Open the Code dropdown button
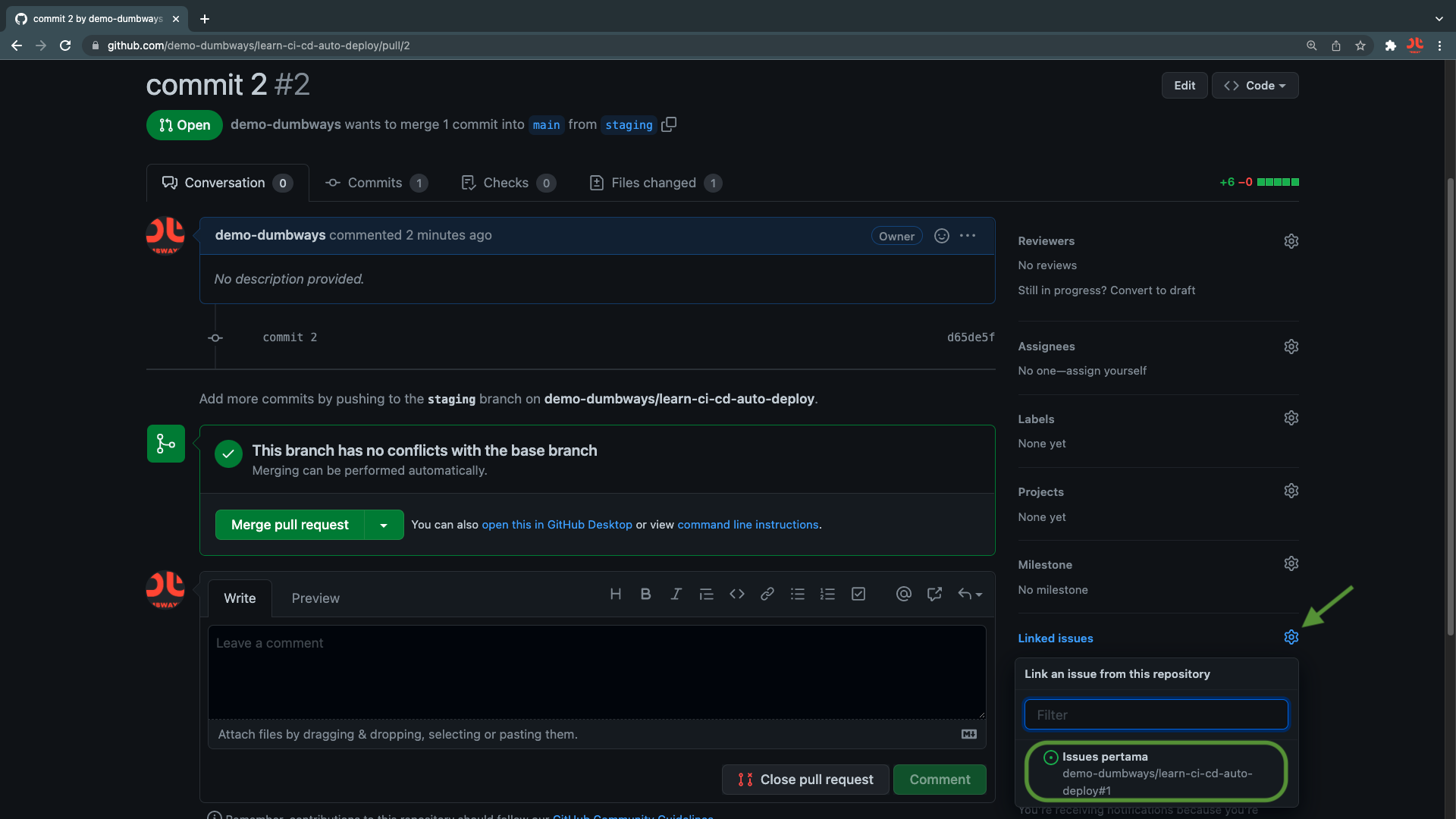Viewport: 1456px width, 819px height. (x=1254, y=86)
